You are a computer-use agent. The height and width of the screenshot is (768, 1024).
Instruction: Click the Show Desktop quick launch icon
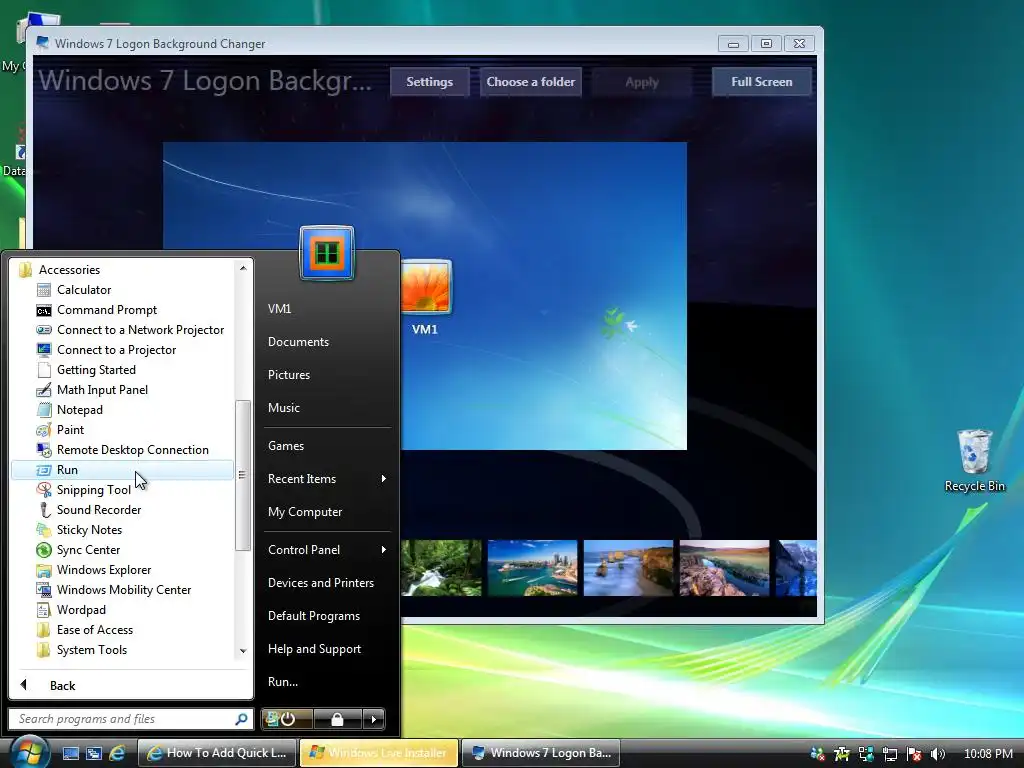click(71, 753)
